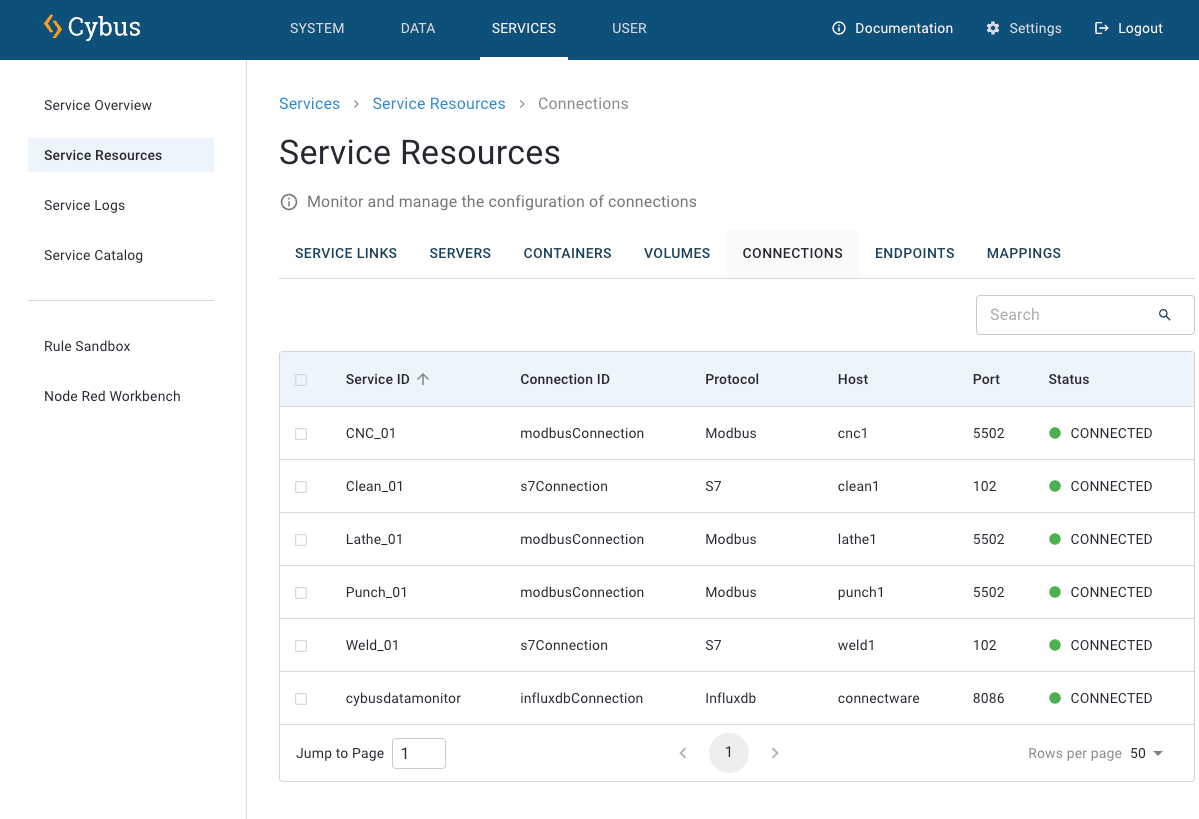Open the DATA navigation menu
Viewport: 1199px width, 819px height.
(x=417, y=28)
